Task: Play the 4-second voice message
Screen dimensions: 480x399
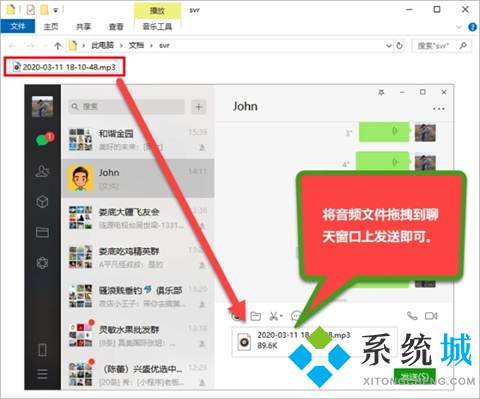Action: (382, 161)
